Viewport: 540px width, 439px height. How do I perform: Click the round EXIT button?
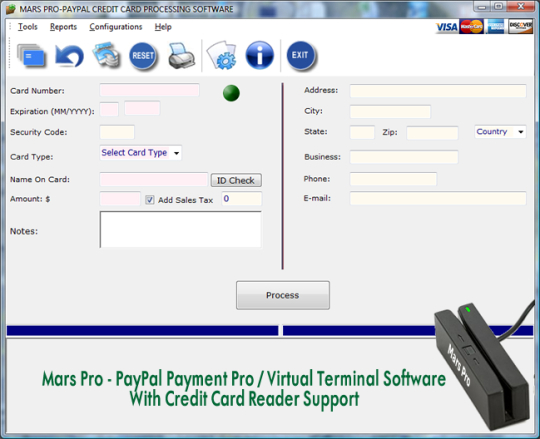pyautogui.click(x=300, y=55)
